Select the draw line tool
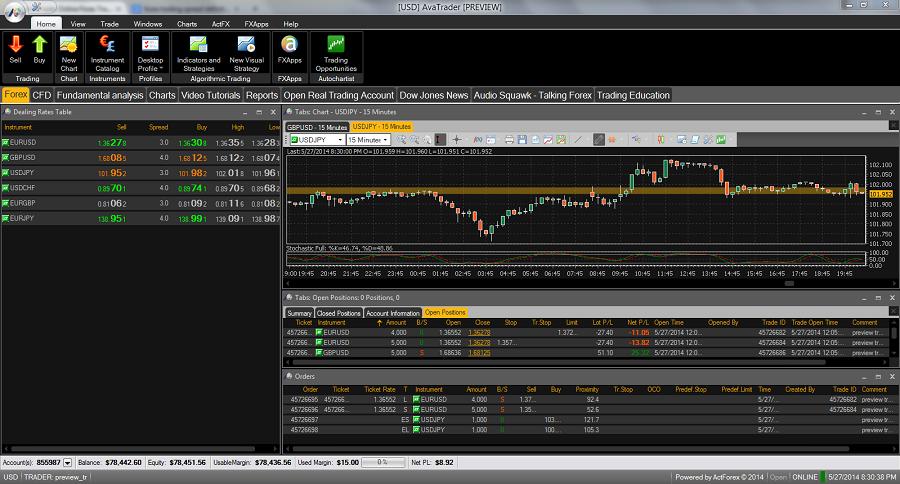 pyautogui.click(x=579, y=140)
